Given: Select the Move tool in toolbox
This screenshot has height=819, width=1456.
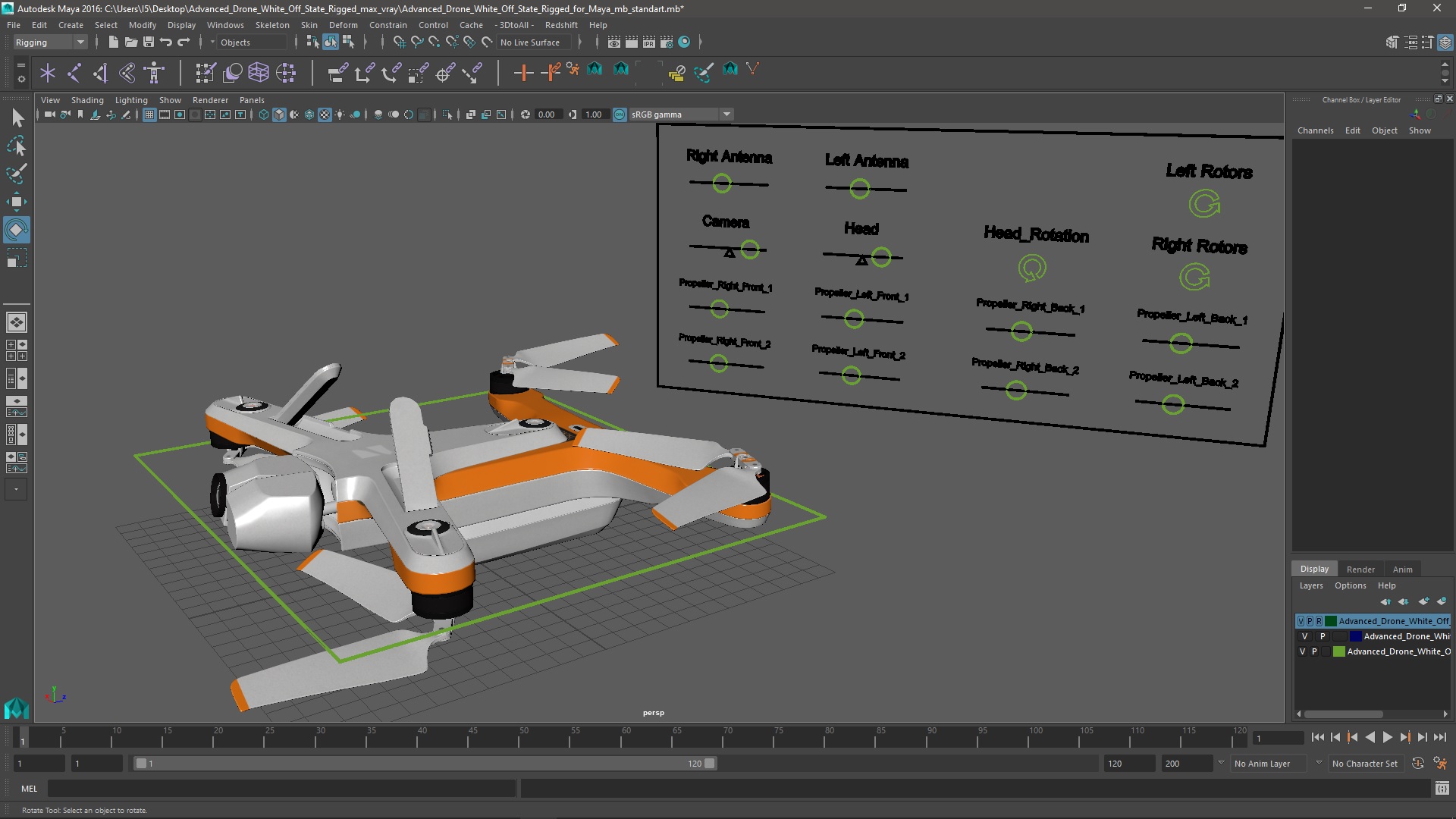Looking at the screenshot, I should pos(16,201).
